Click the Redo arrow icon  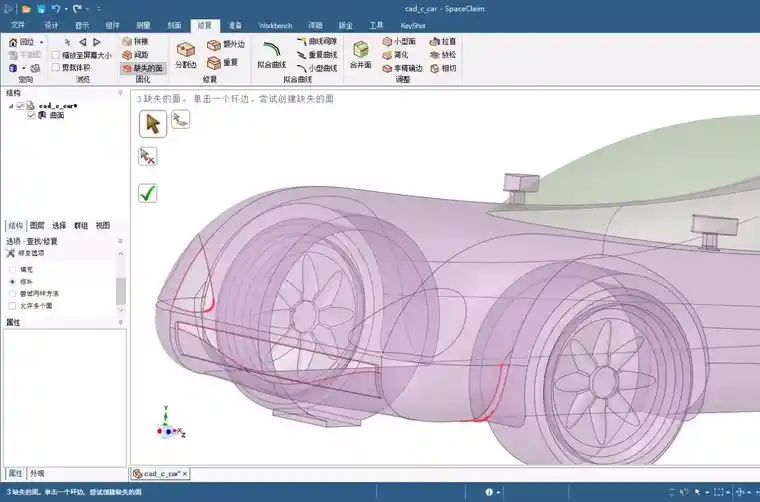(77, 9)
